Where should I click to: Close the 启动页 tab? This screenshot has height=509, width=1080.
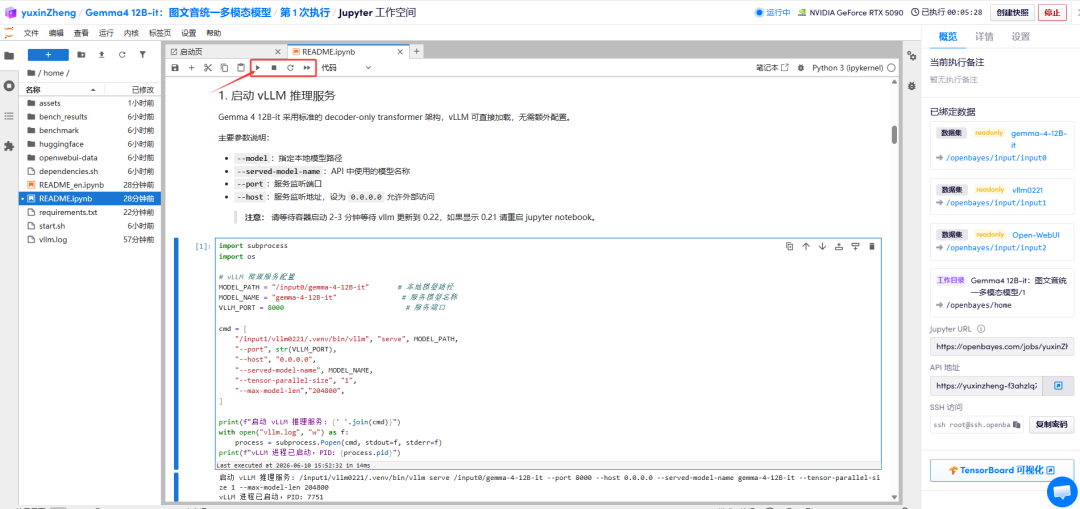click(x=278, y=52)
